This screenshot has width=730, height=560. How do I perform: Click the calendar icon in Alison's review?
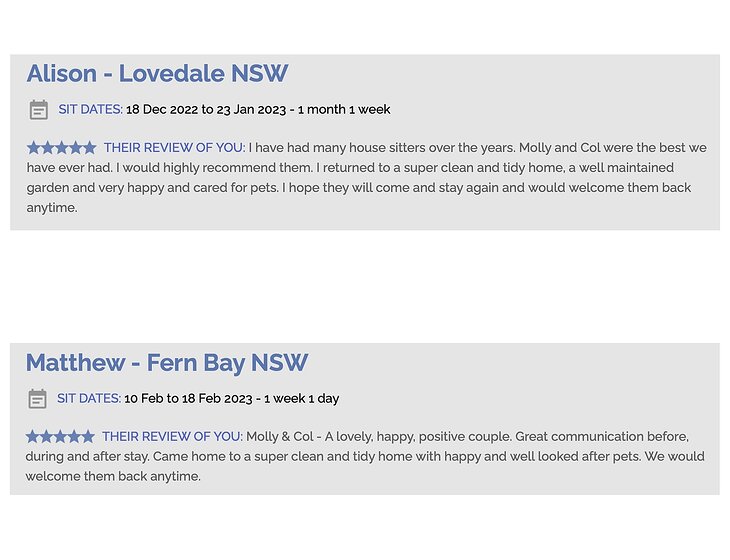point(39,110)
